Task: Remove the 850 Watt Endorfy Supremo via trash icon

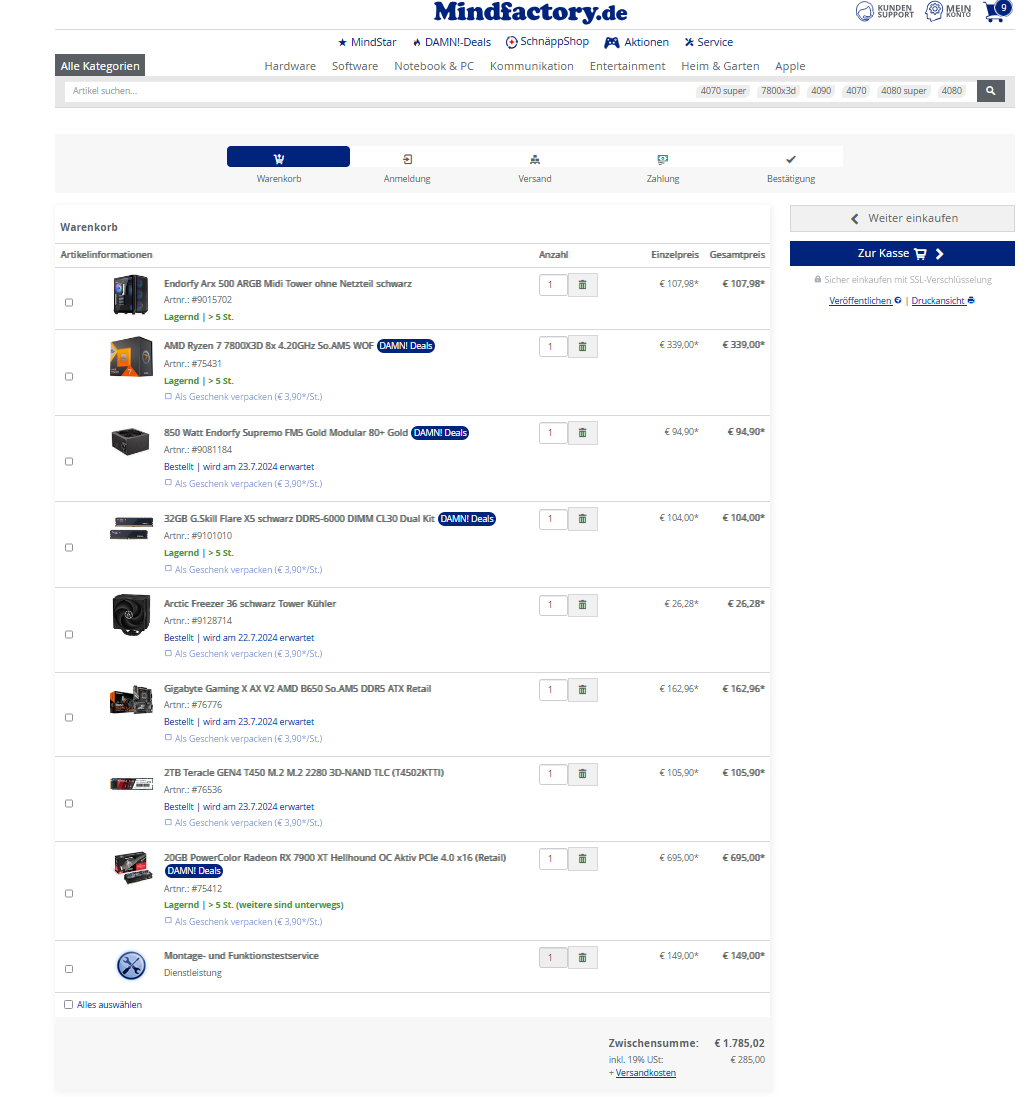Action: pyautogui.click(x=582, y=432)
